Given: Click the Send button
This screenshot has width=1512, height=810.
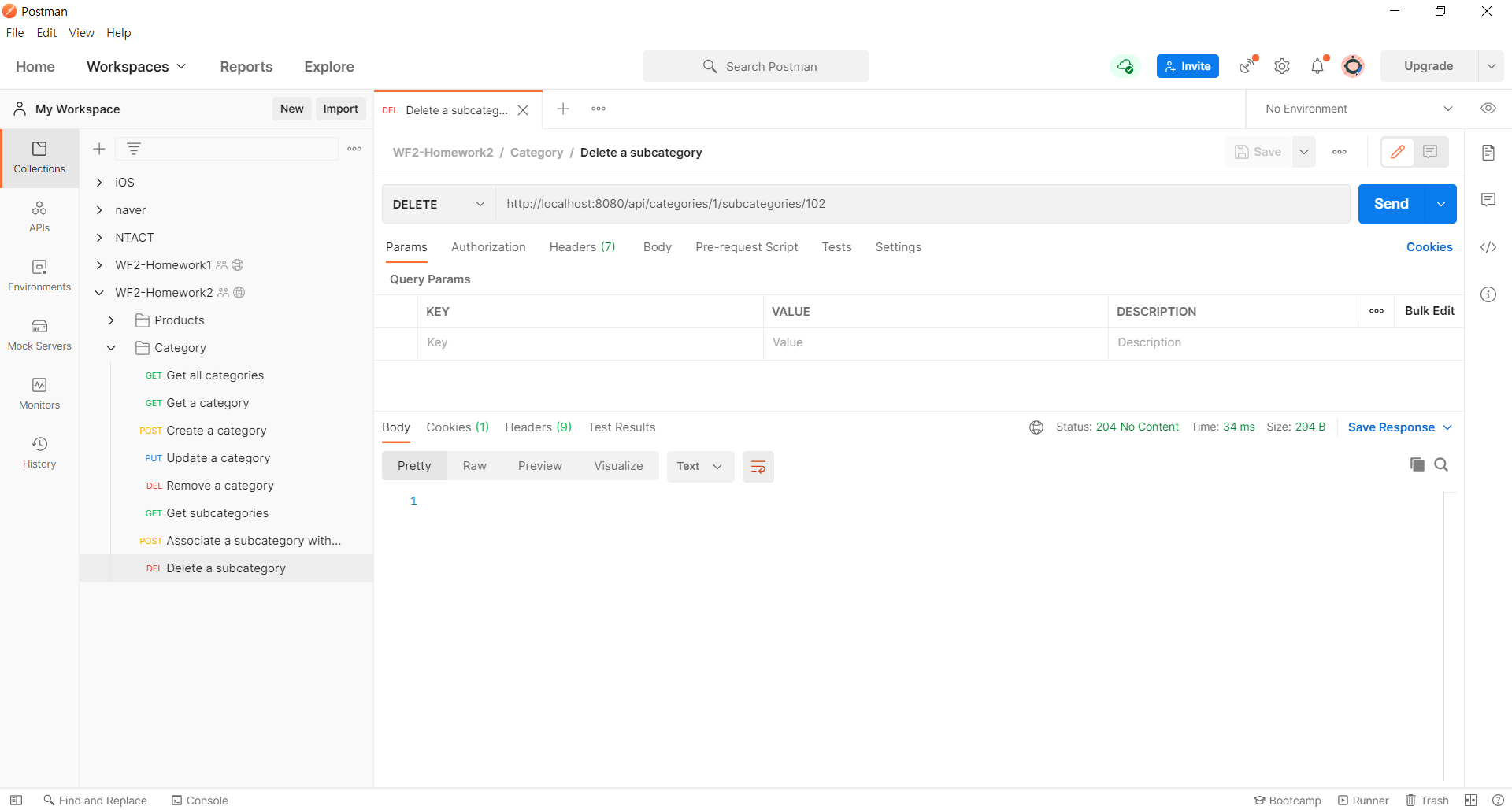Looking at the screenshot, I should pyautogui.click(x=1392, y=204).
